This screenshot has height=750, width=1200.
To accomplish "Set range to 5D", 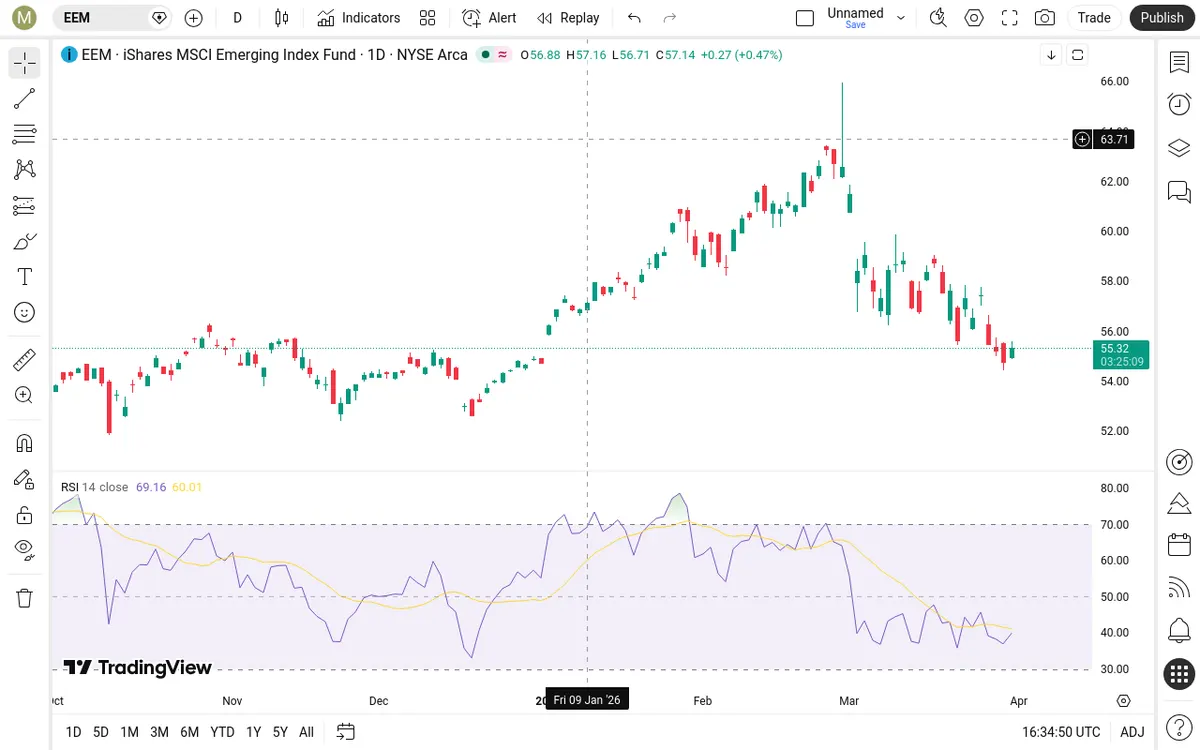I will (x=101, y=732).
